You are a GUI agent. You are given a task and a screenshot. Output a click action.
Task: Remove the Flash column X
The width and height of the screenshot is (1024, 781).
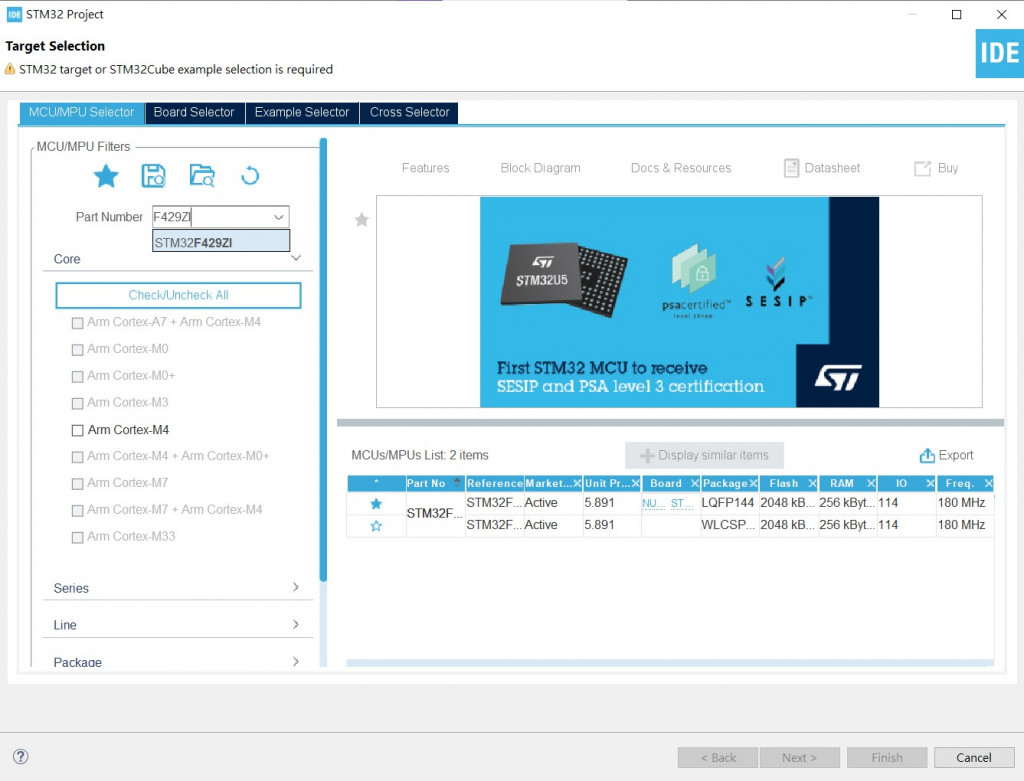click(x=812, y=483)
